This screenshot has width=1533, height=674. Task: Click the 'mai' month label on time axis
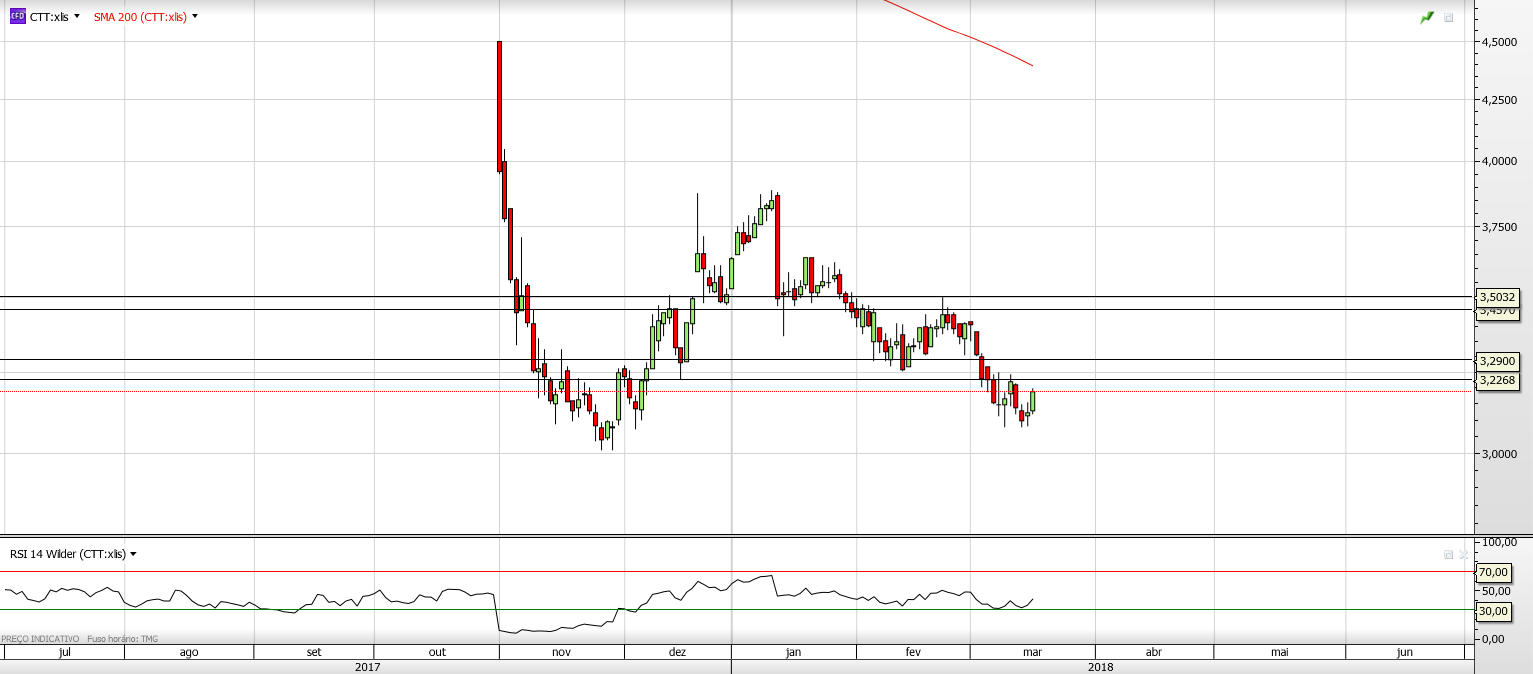pyautogui.click(x=1279, y=652)
